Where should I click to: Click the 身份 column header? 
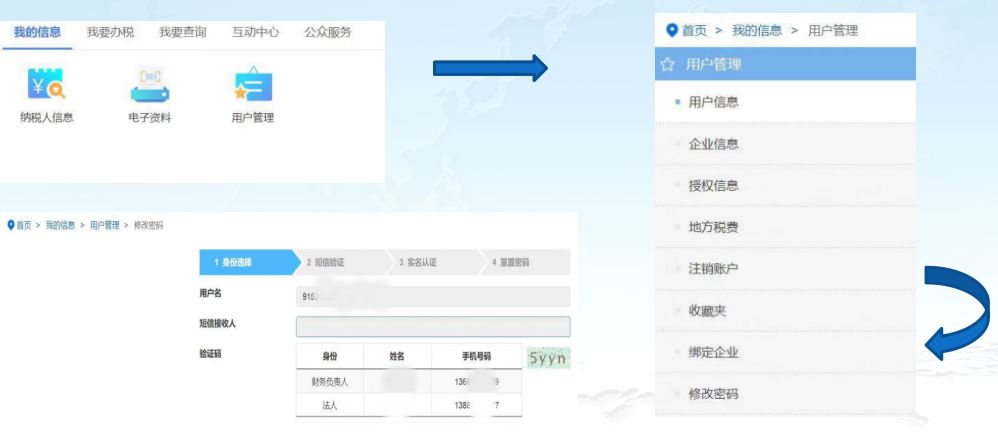click(330, 357)
